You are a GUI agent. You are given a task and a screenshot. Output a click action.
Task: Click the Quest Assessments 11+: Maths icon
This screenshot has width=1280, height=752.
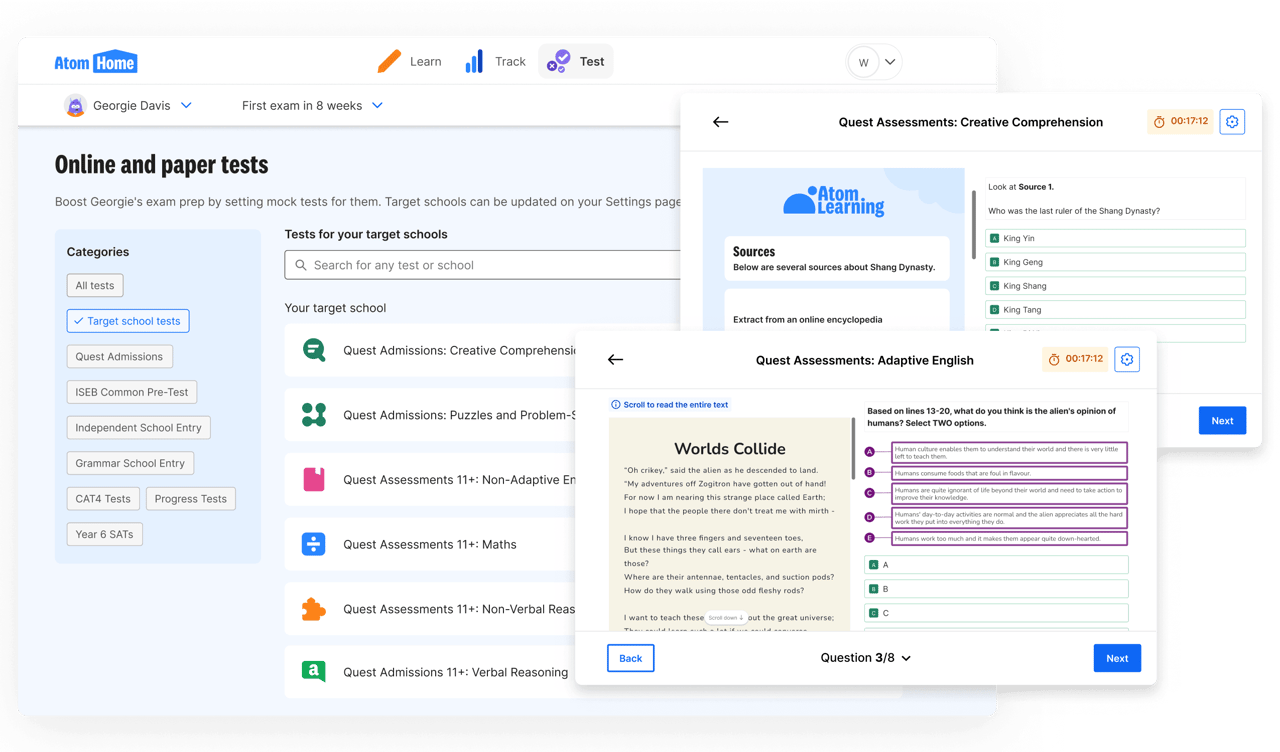tap(314, 544)
